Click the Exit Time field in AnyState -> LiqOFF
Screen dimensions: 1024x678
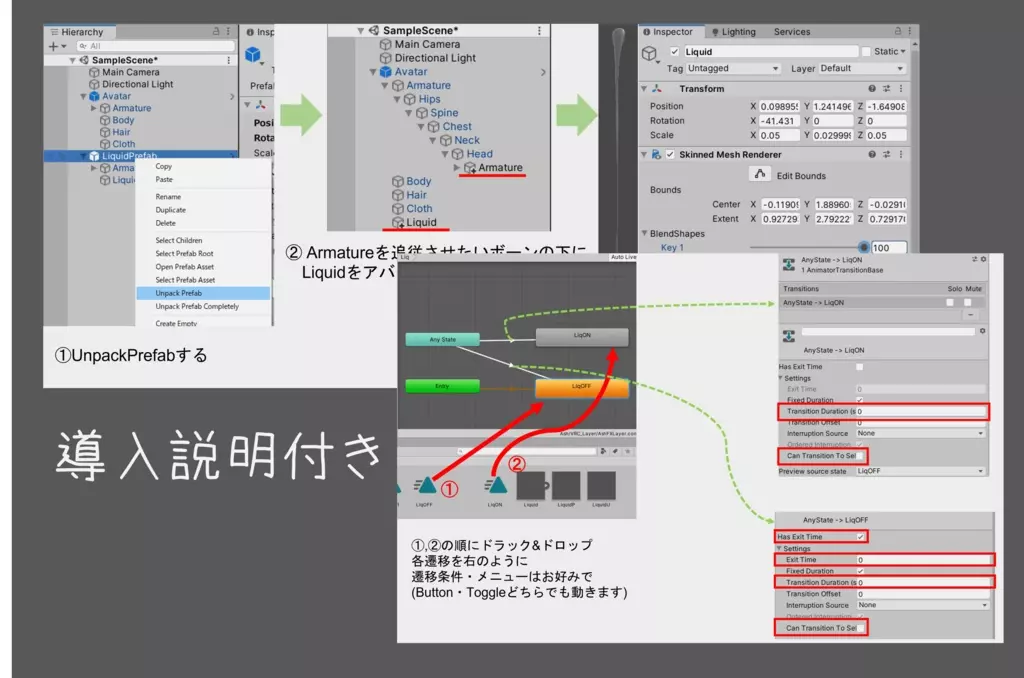tap(925, 560)
